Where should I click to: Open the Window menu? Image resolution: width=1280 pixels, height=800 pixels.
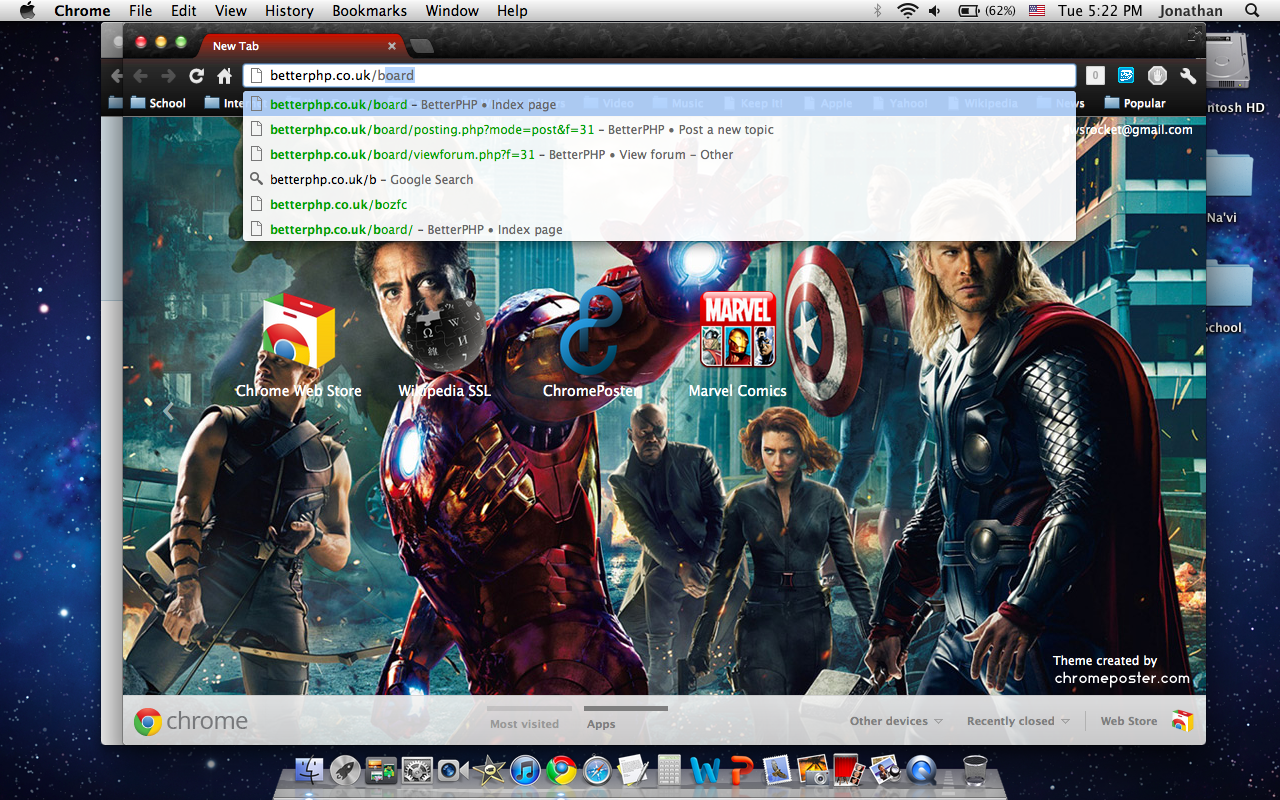[x=452, y=11]
